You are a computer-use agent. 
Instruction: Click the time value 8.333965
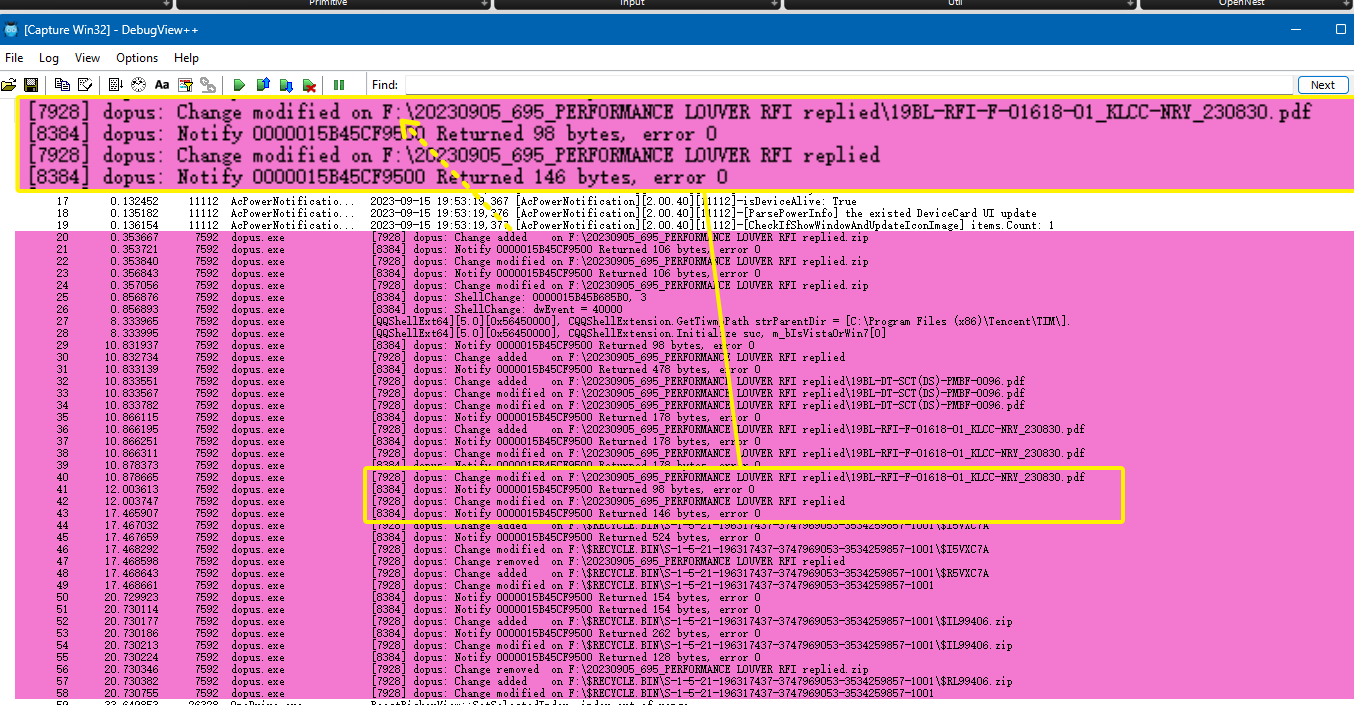[134, 321]
